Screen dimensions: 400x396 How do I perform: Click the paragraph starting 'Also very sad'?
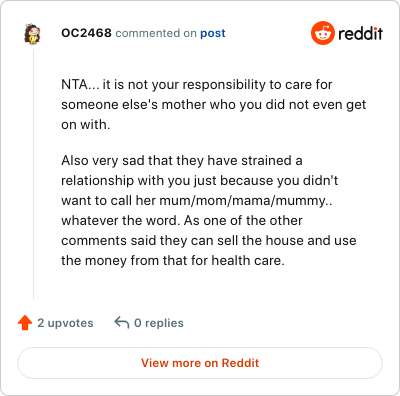(x=209, y=210)
